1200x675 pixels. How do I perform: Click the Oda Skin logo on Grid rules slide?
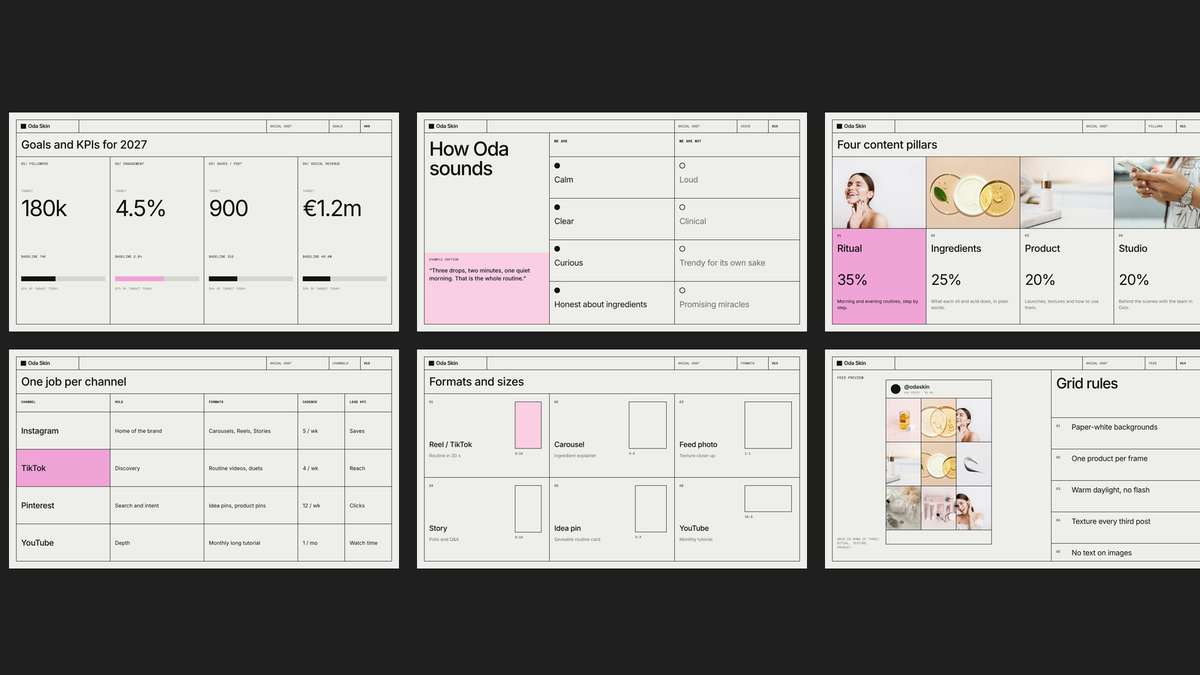click(x=851, y=363)
